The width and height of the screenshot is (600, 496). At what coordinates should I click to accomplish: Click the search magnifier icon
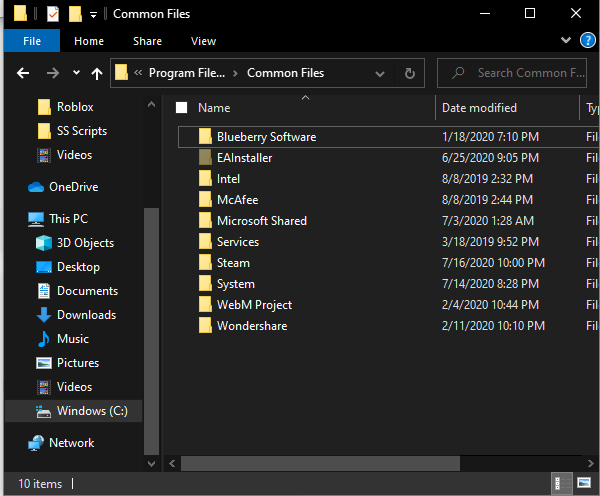(458, 73)
